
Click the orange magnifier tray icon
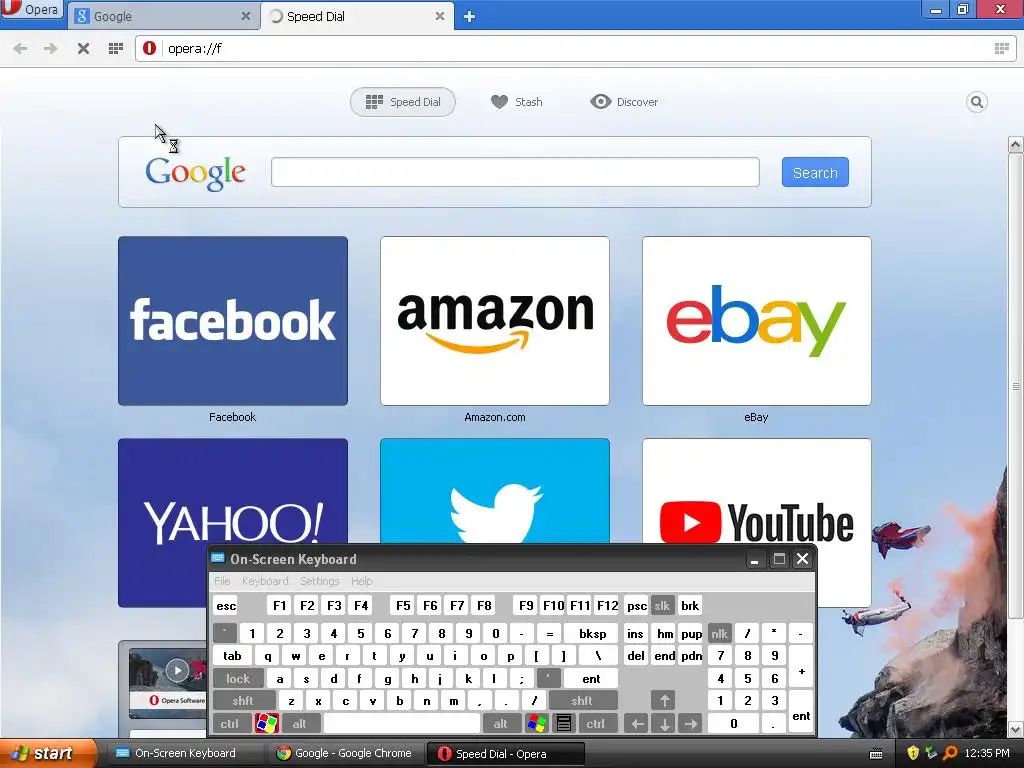pyautogui.click(x=951, y=753)
